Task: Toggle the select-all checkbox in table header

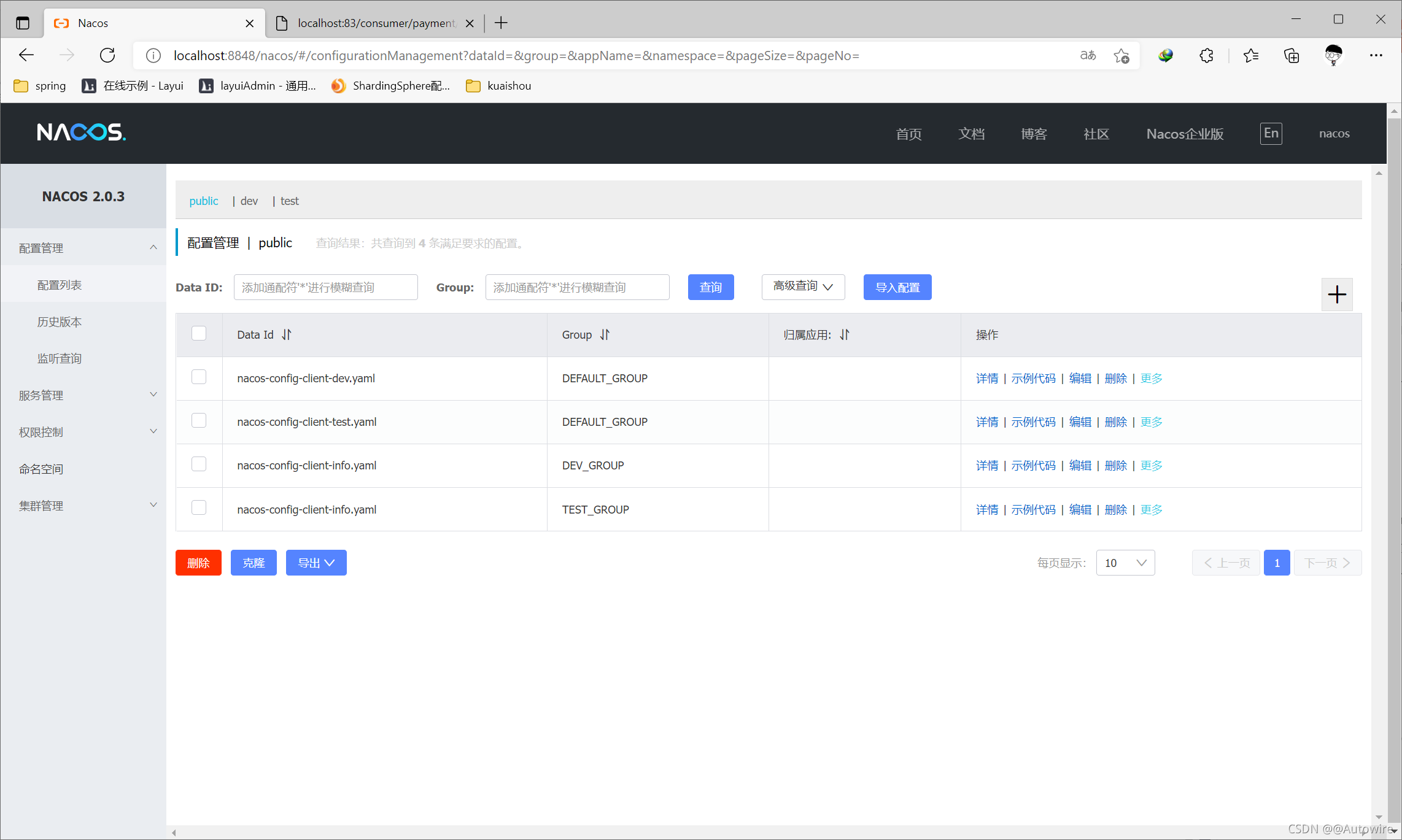Action: (199, 333)
